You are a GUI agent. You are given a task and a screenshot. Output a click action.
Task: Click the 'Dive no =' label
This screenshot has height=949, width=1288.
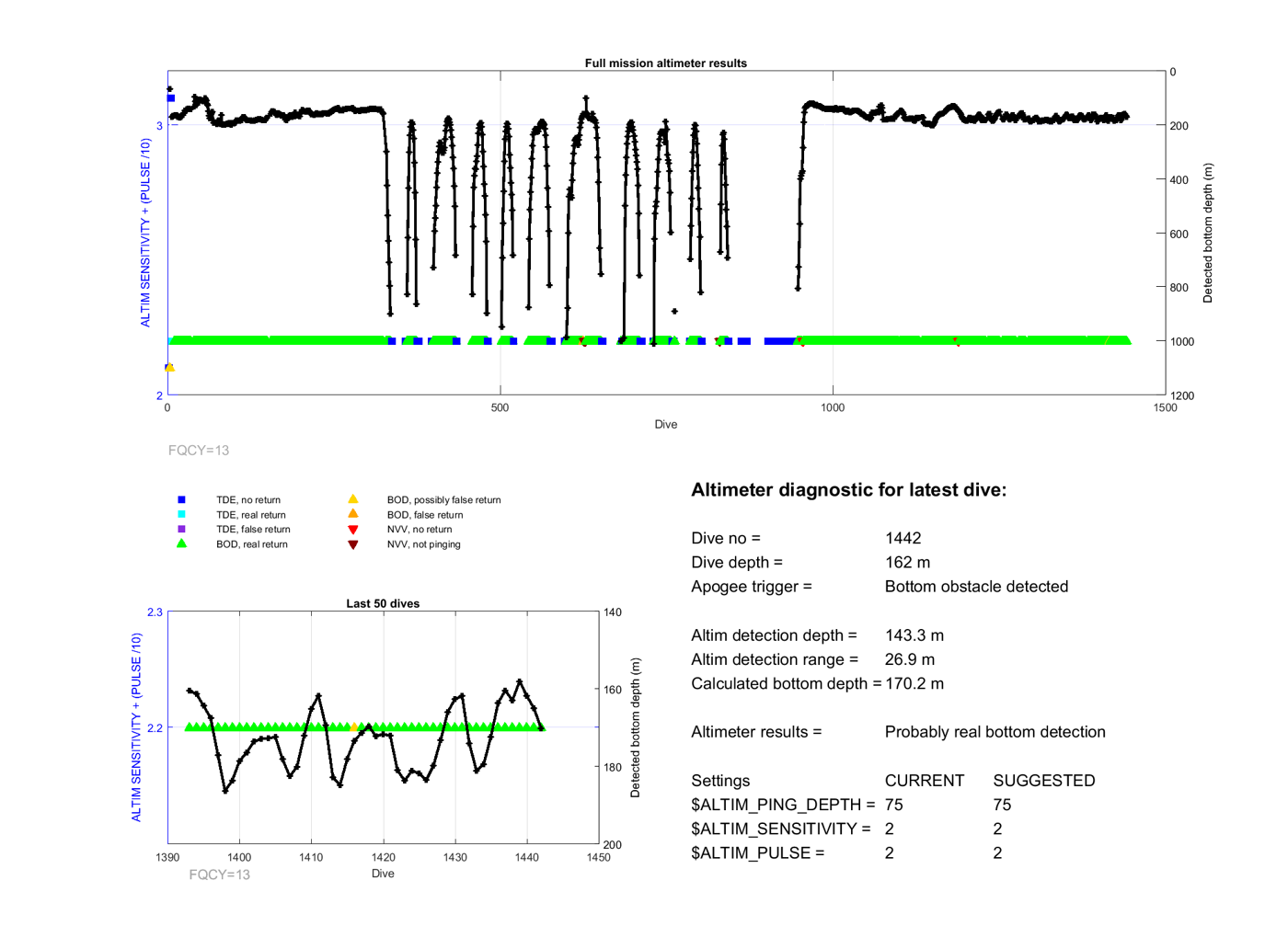point(726,538)
